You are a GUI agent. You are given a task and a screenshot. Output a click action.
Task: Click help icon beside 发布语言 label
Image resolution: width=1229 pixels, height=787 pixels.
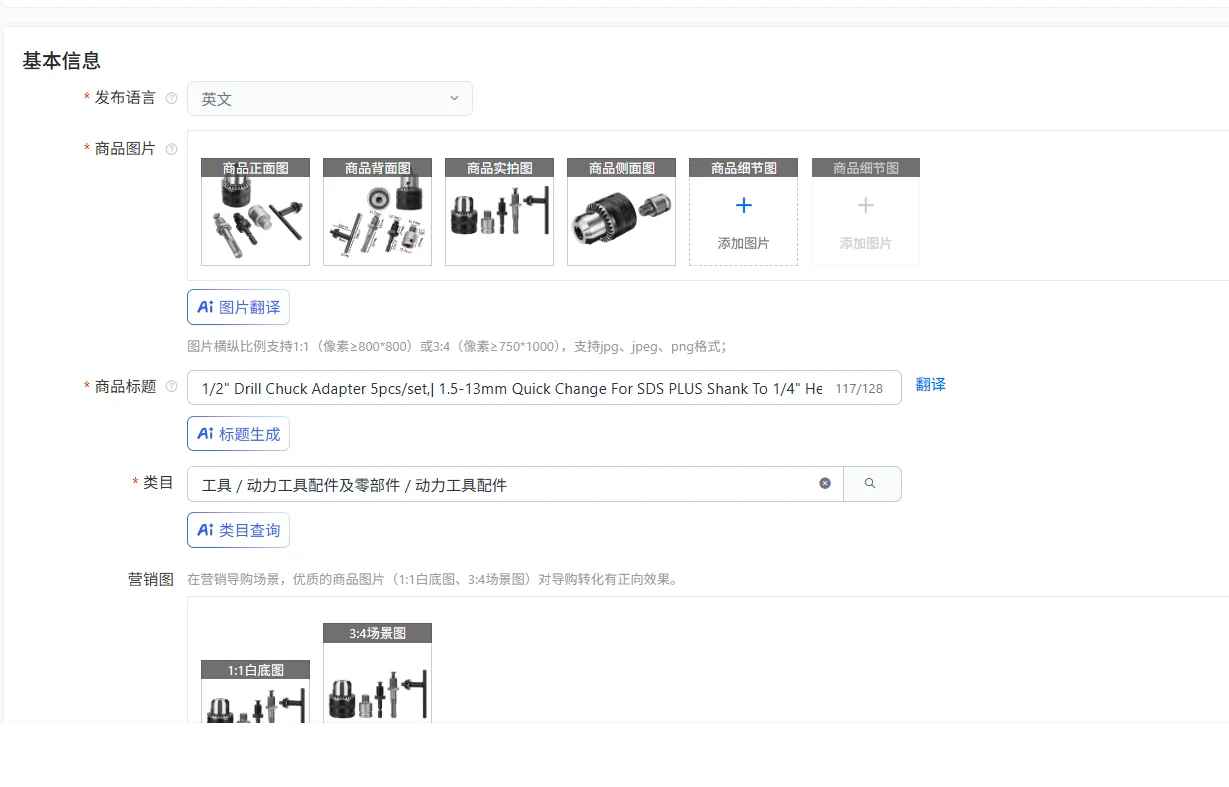(x=171, y=98)
